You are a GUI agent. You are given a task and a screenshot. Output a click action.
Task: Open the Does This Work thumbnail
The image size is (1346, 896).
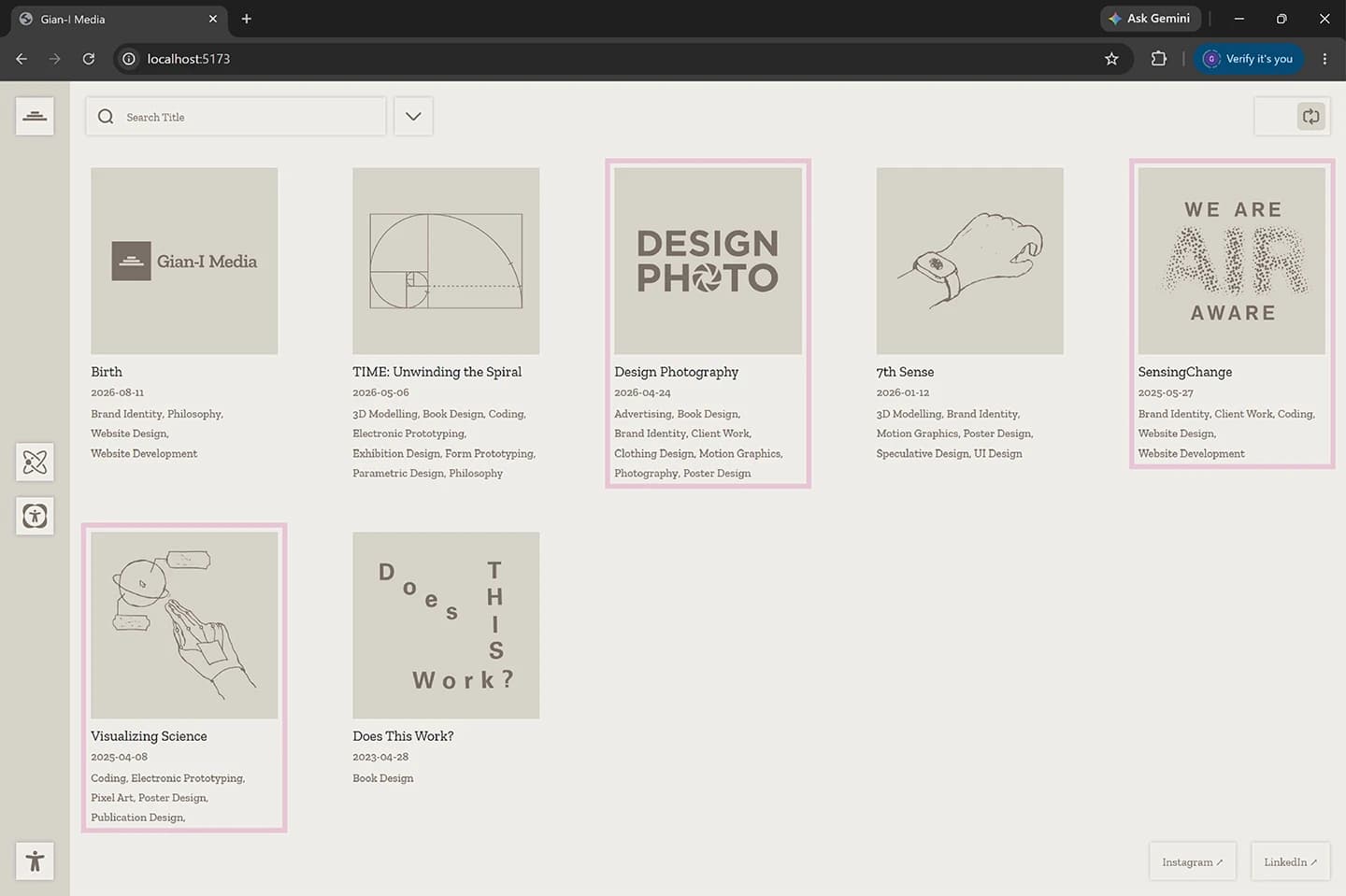click(x=446, y=625)
